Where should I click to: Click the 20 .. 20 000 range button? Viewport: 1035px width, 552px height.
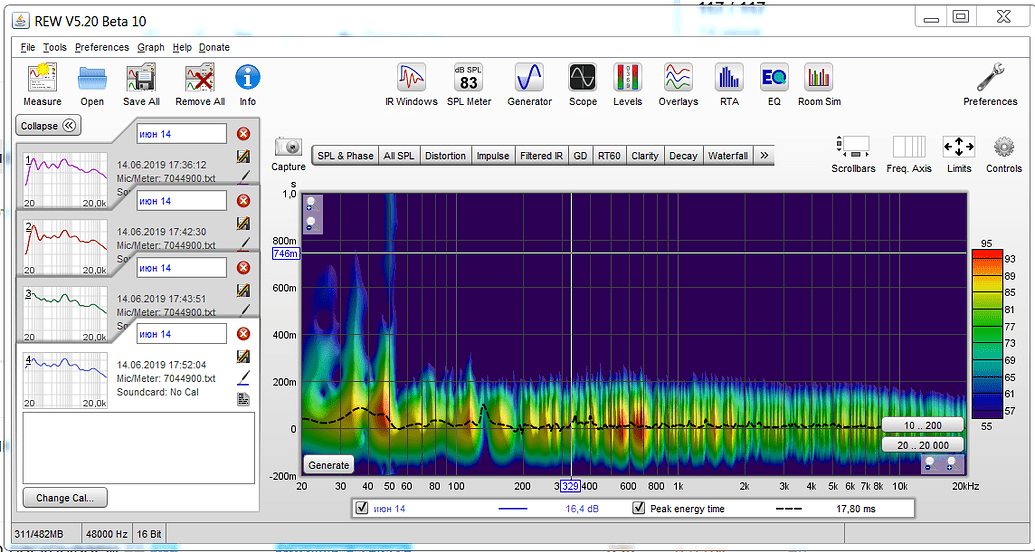pos(923,445)
